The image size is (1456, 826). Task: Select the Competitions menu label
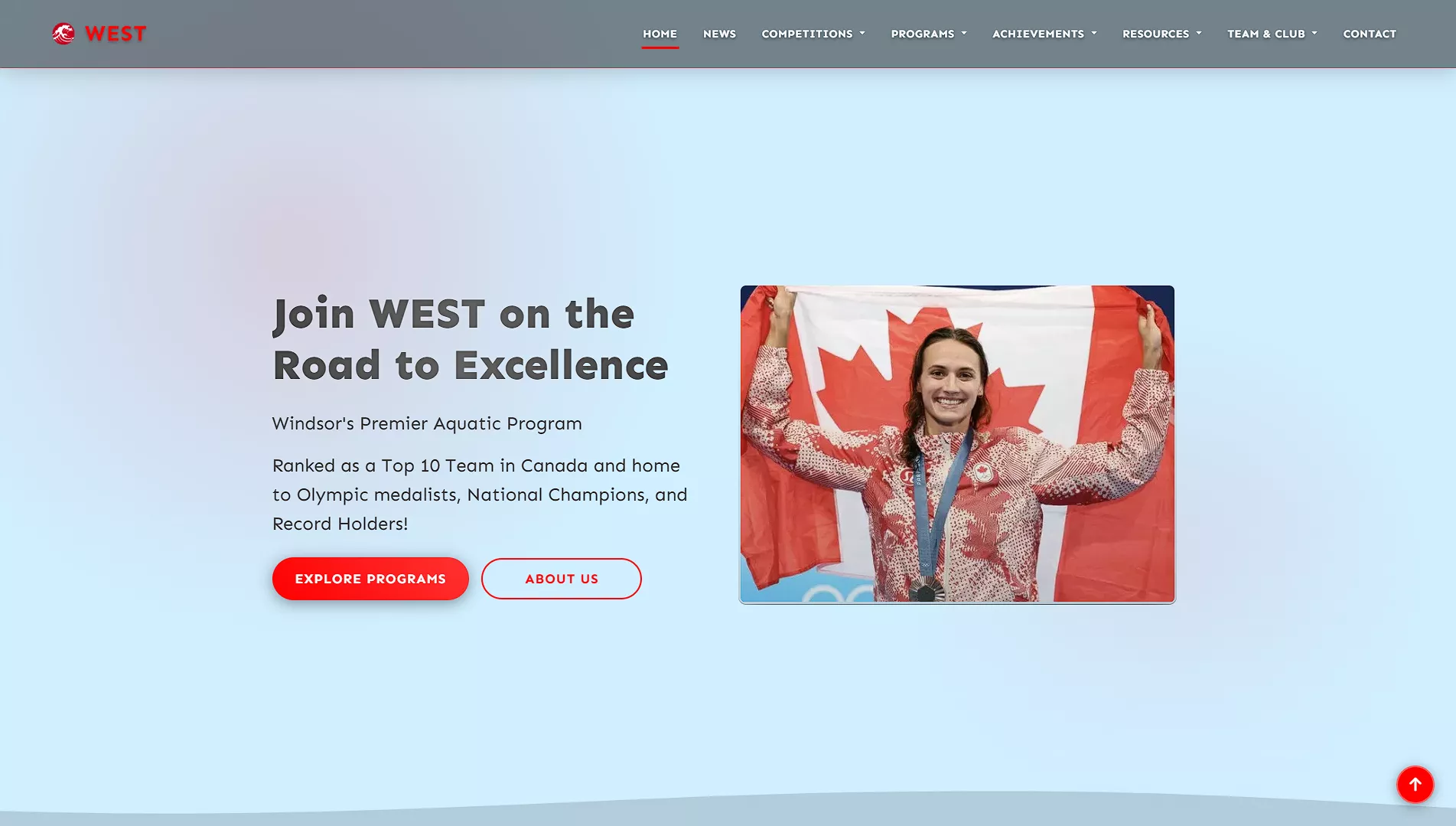[806, 34]
